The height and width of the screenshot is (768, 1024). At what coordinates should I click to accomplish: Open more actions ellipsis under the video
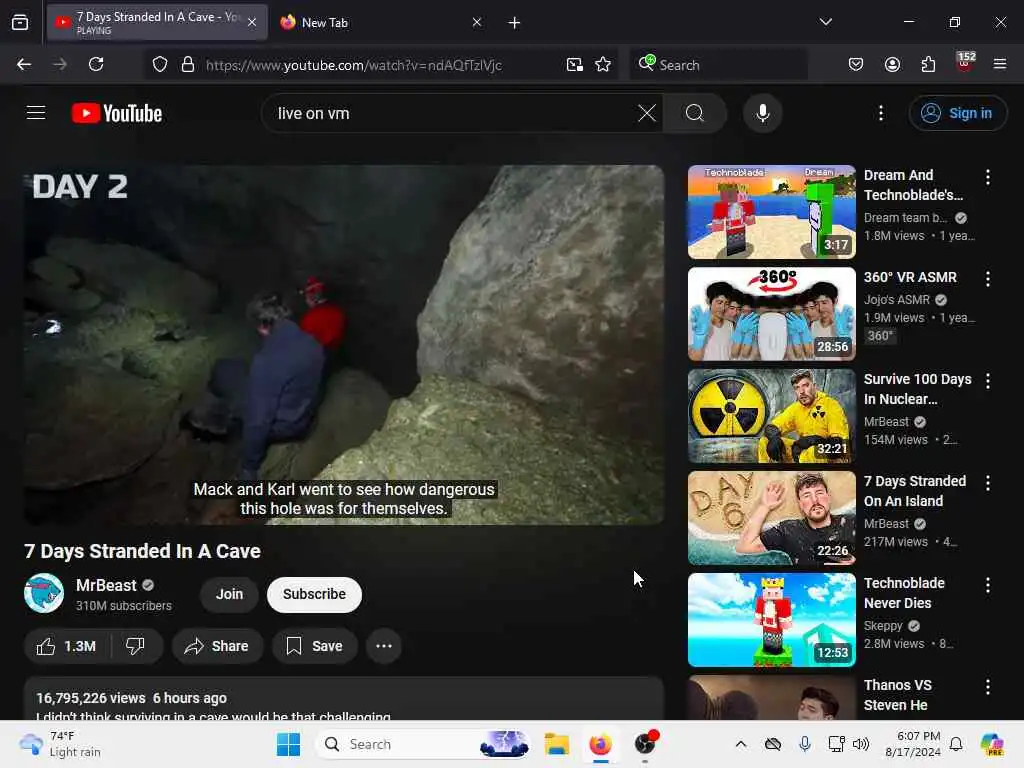point(383,647)
